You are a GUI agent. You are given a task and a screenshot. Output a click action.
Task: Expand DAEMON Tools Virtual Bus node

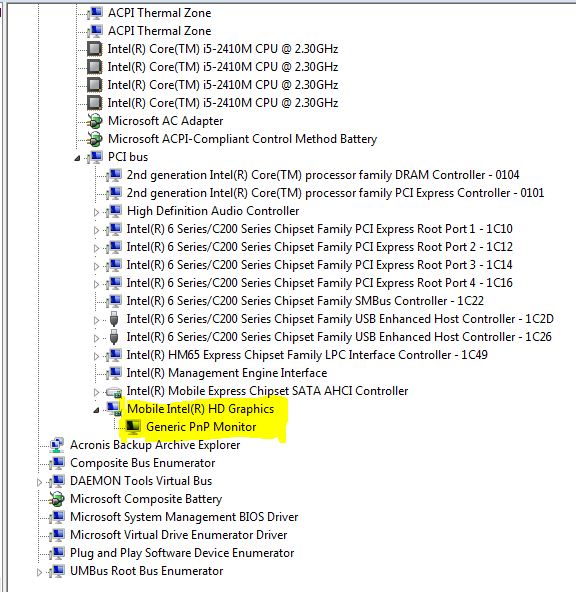point(39,482)
